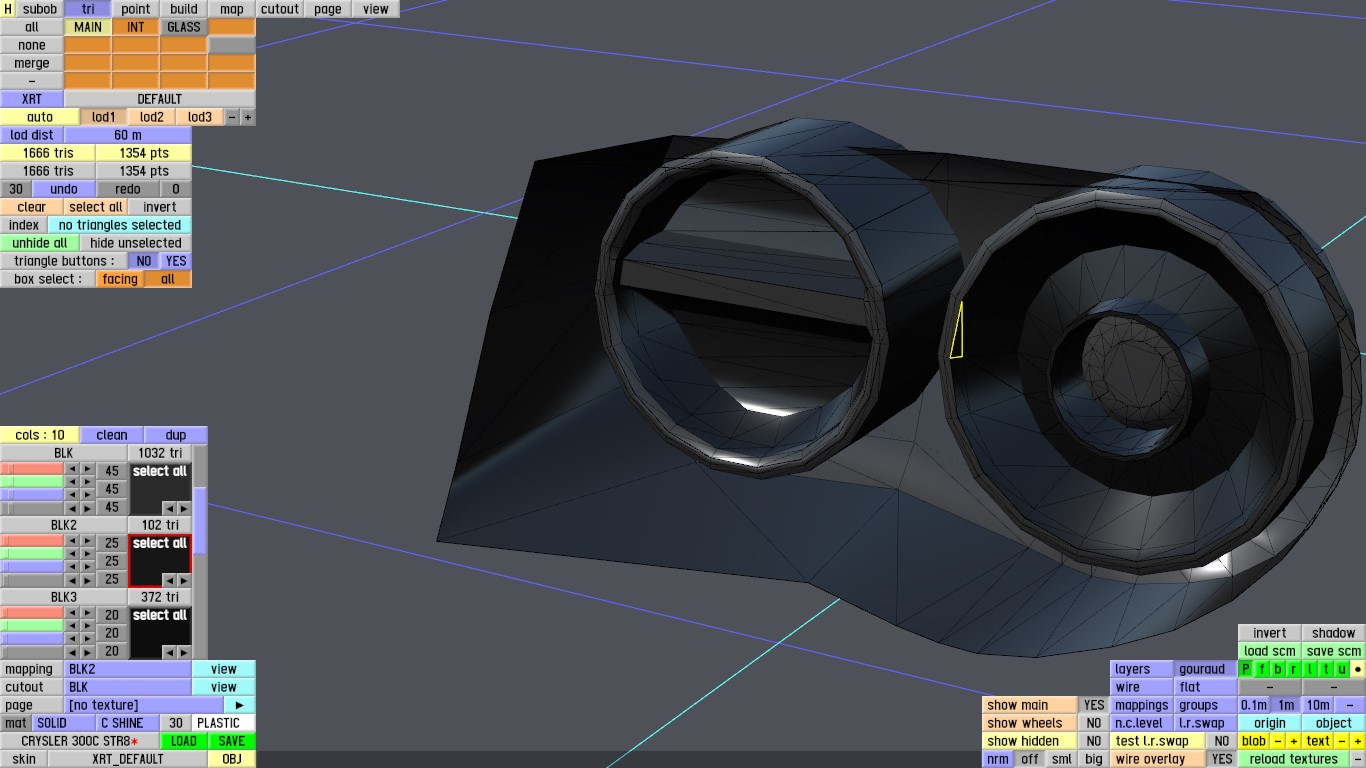Click the green LOAD button
Viewport: 1366px width, 768px height.
184,741
